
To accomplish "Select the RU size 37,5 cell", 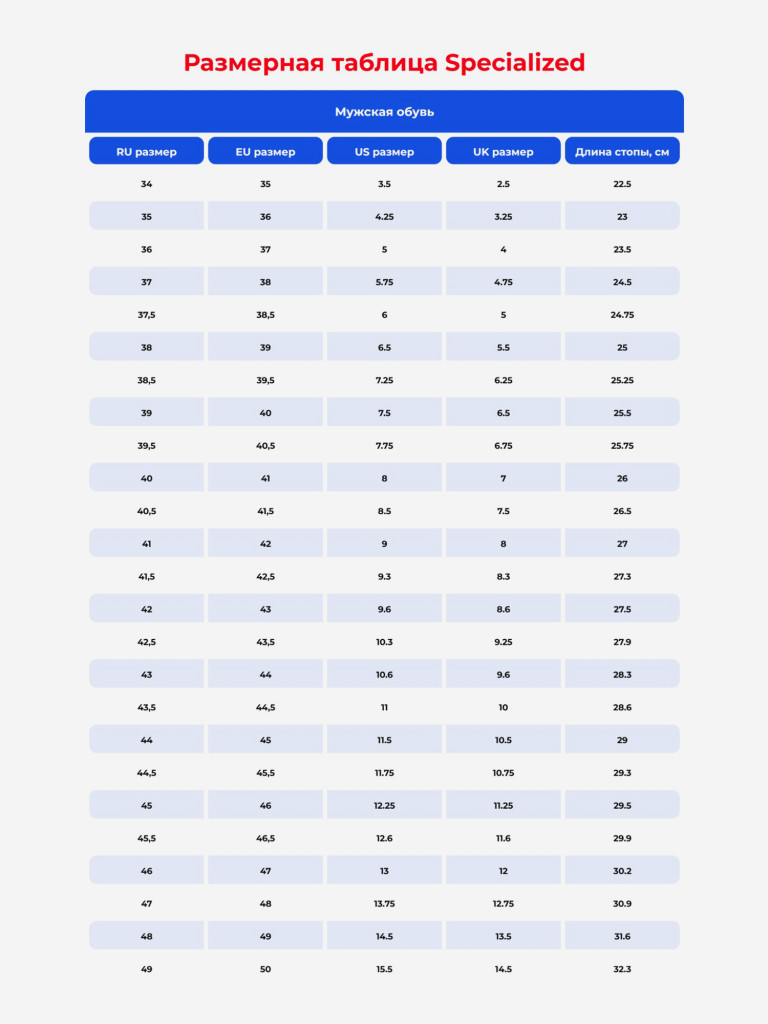I will point(146,315).
